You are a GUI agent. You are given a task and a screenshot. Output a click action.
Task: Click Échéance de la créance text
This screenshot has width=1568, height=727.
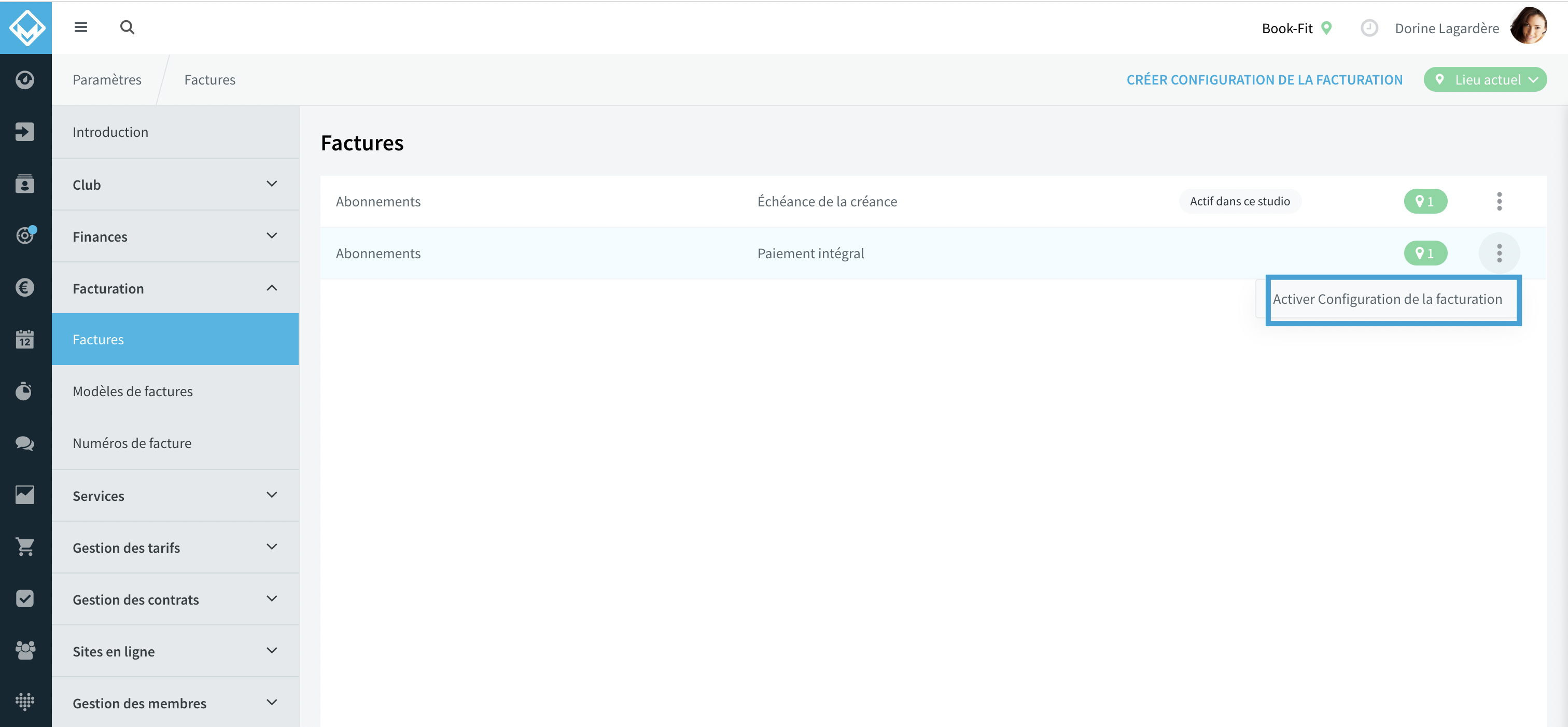pyautogui.click(x=827, y=202)
